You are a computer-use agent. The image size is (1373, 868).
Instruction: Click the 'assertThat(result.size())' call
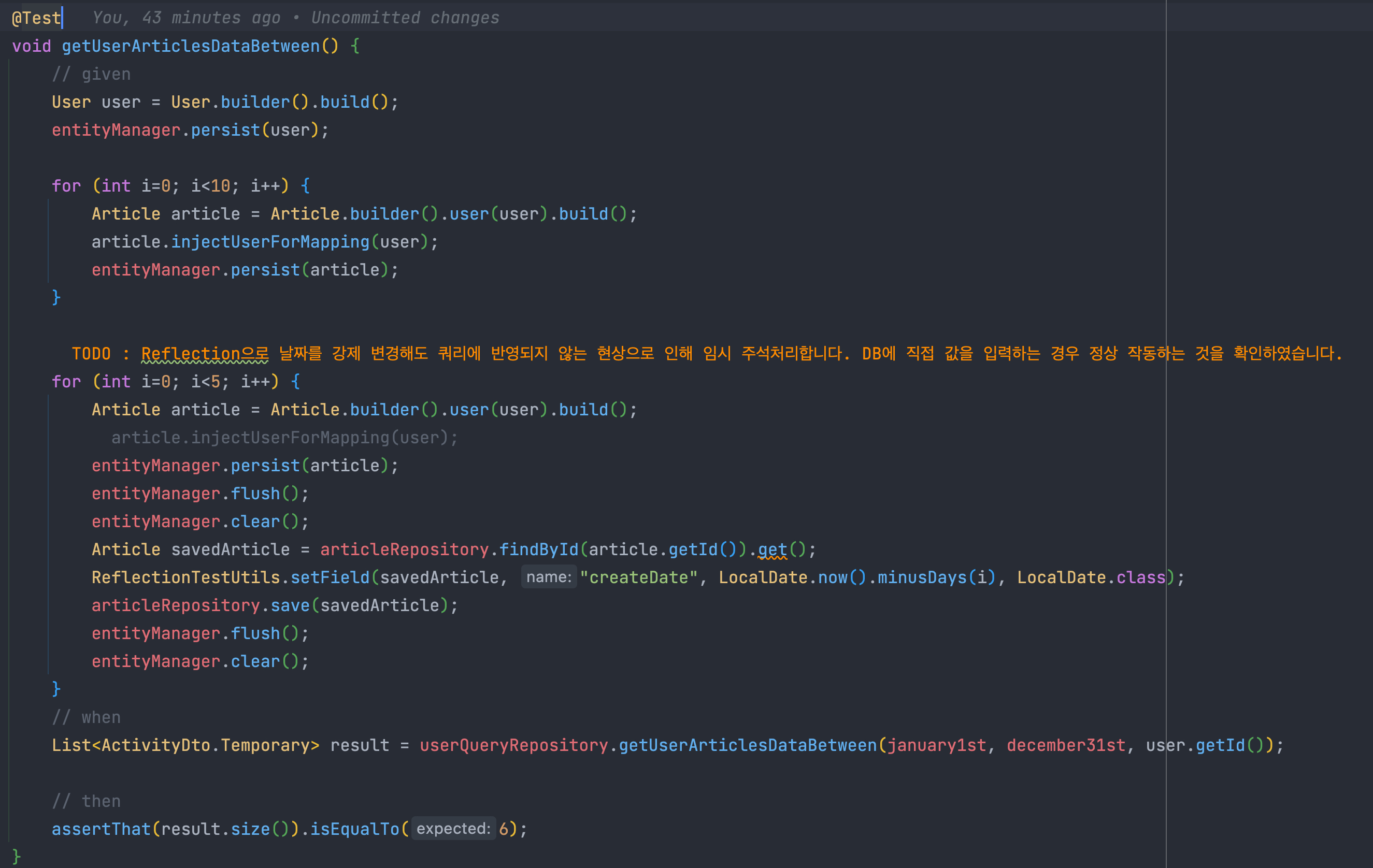(x=176, y=828)
